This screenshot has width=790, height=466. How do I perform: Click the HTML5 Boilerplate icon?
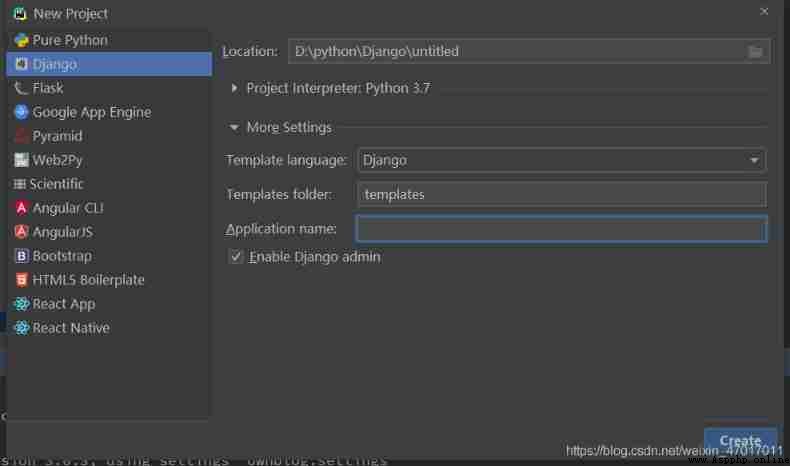(x=21, y=280)
